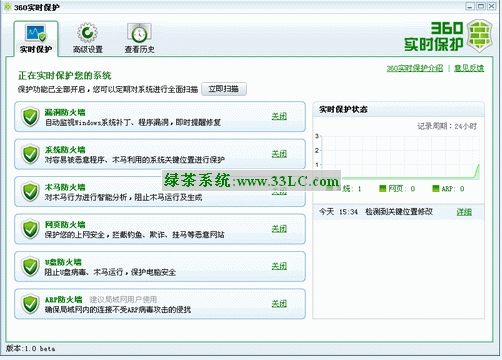Viewport: 502px width, 360px height.
Task: Click the 系统防火墙 shield icon
Action: click(x=30, y=154)
